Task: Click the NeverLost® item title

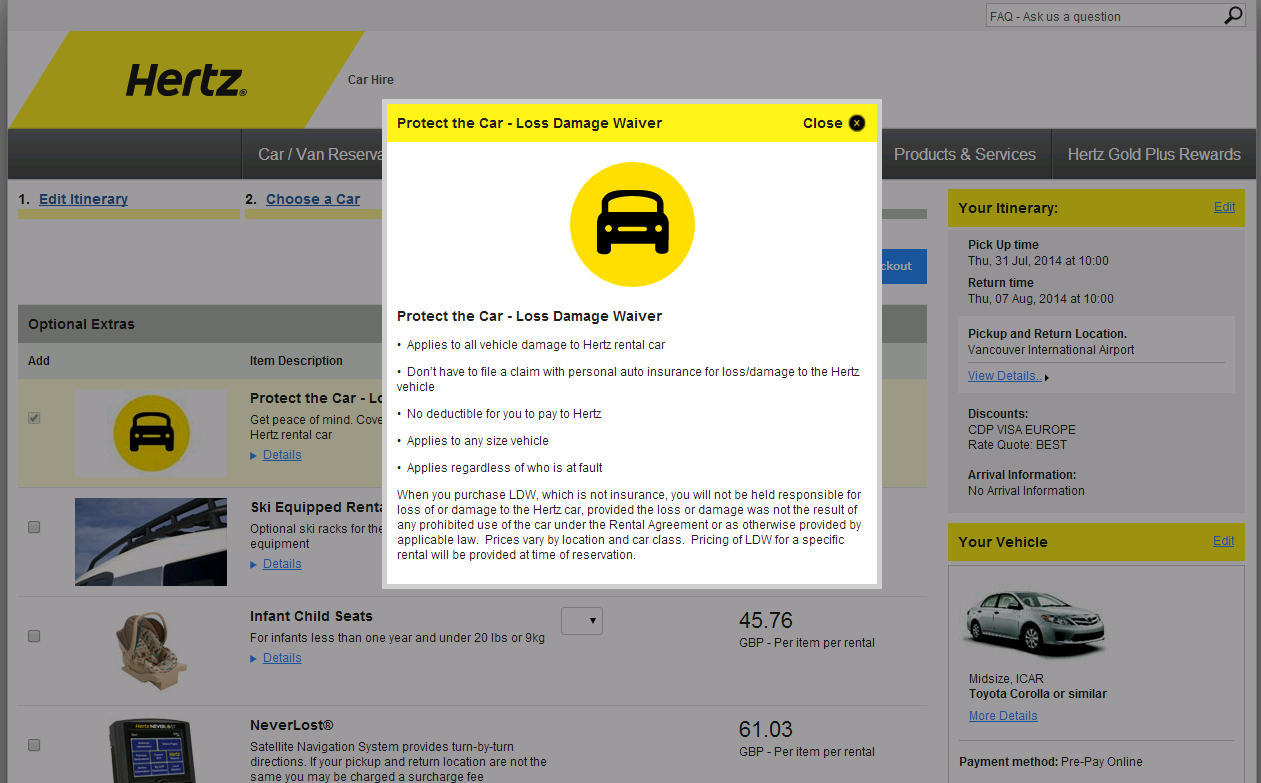Action: 292,725
